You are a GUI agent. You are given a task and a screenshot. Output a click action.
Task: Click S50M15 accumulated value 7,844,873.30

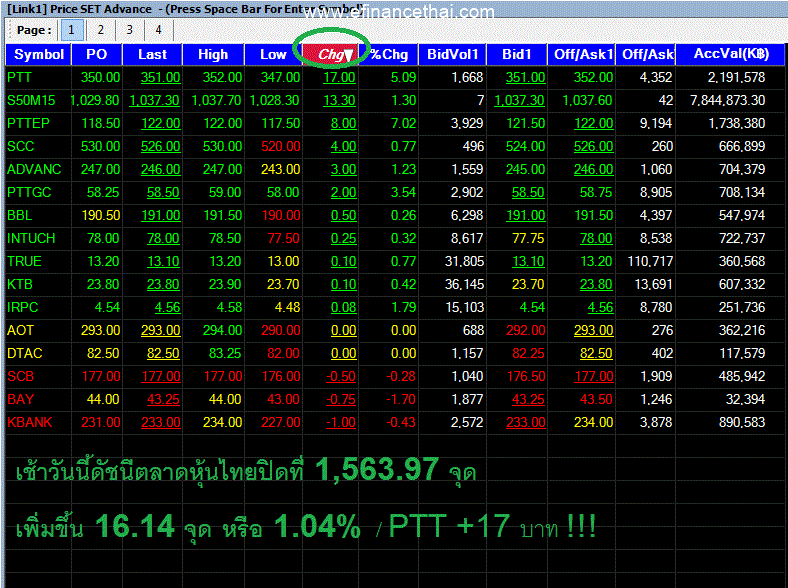tap(728, 101)
